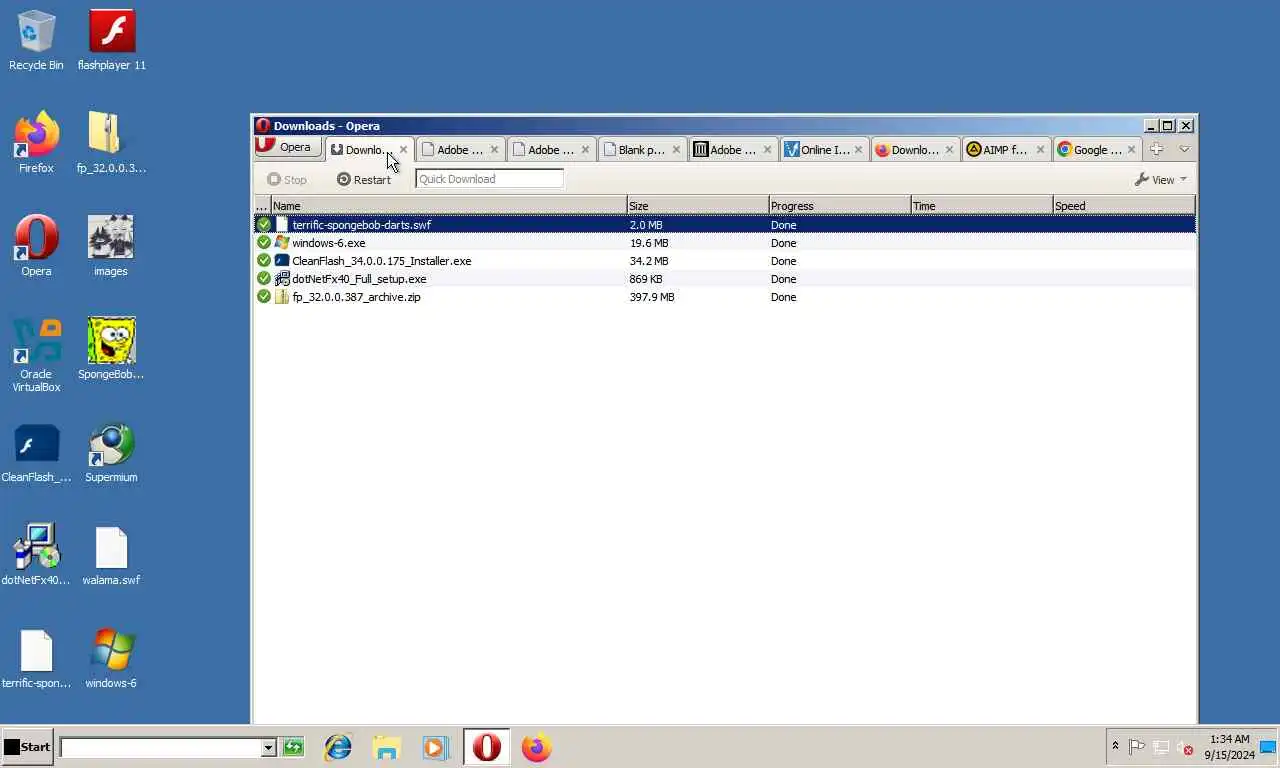Select CleanFlash_34.0.0.175_Installer.exe download
This screenshot has width=1280, height=768.
click(725, 261)
